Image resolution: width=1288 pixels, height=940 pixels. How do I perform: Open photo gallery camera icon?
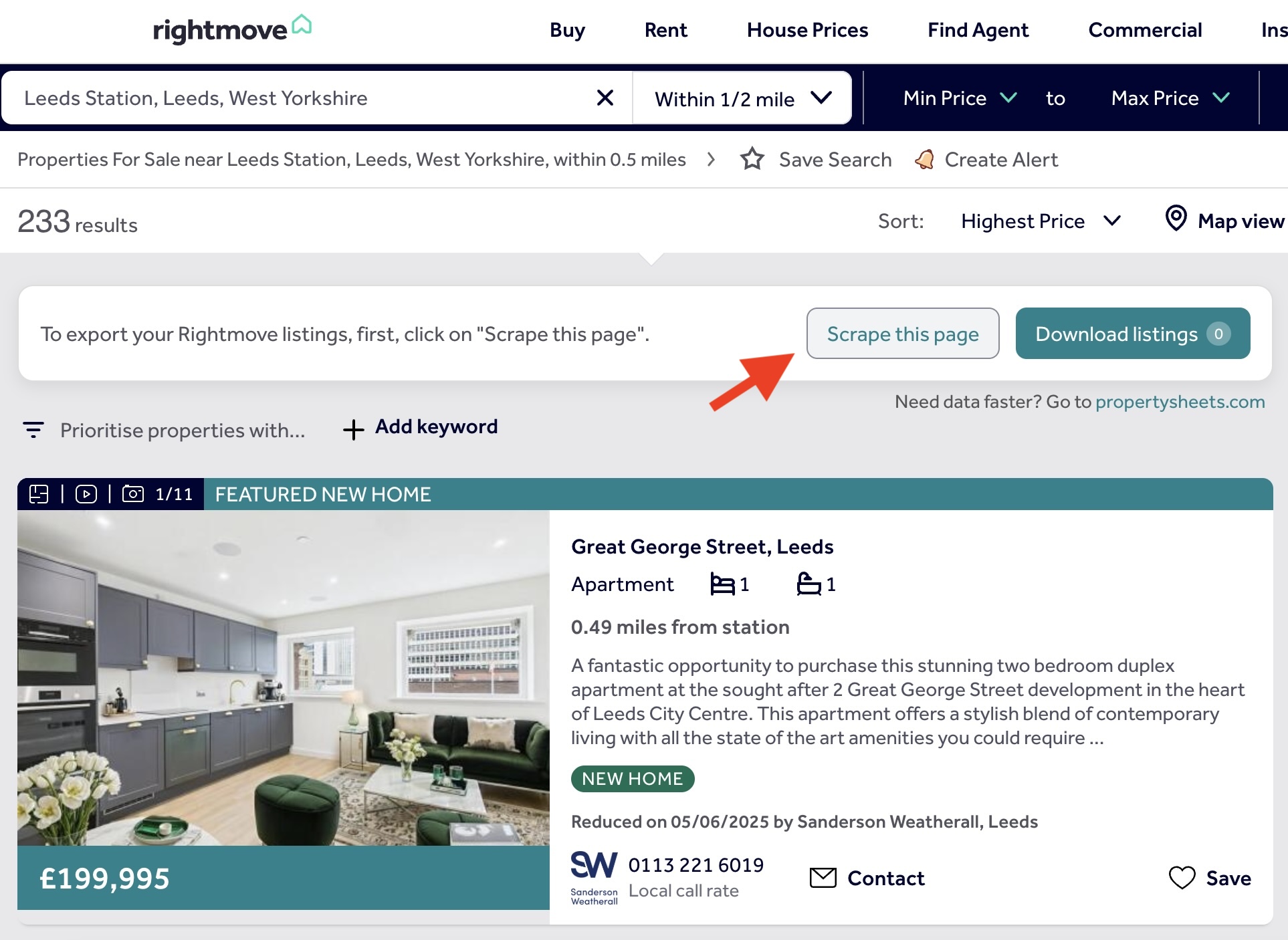click(x=133, y=494)
